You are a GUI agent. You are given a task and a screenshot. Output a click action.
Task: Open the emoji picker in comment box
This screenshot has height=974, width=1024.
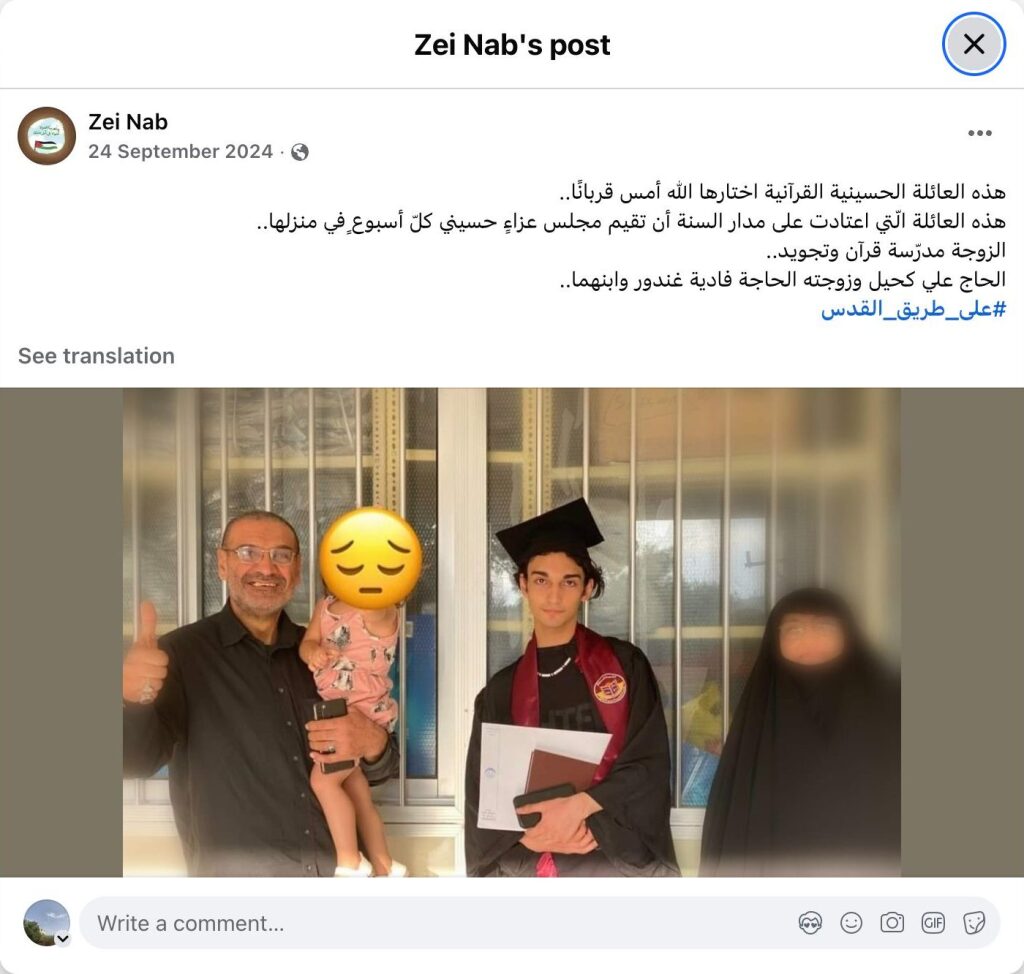(851, 923)
